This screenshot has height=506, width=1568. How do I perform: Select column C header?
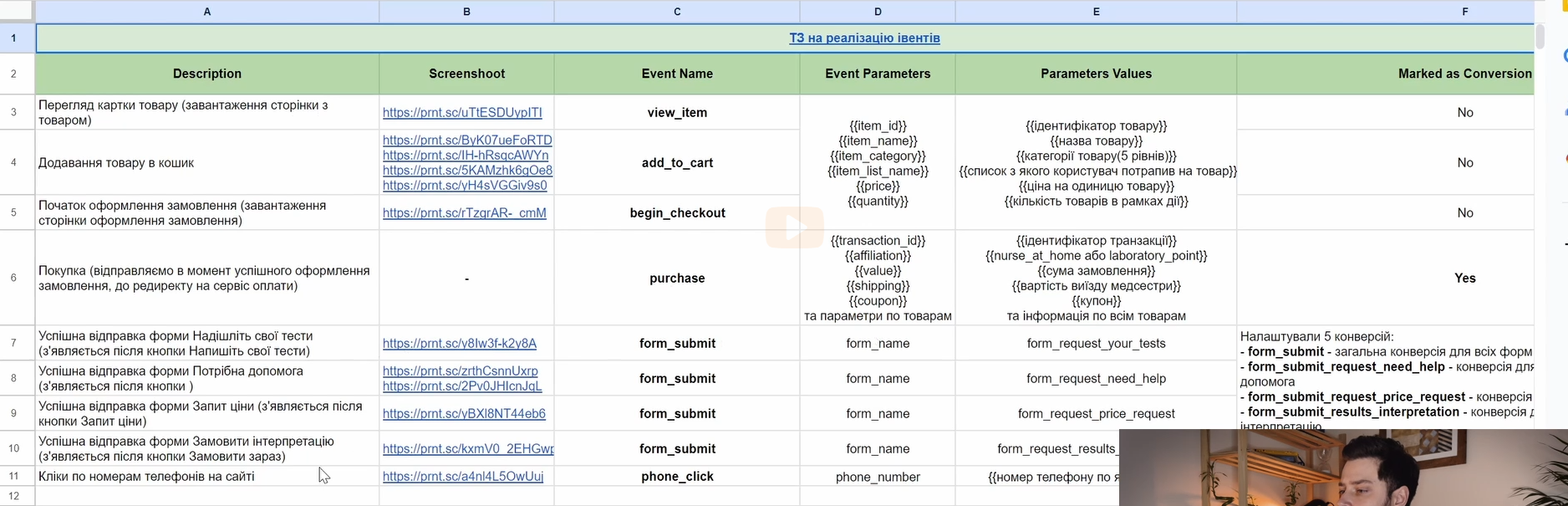click(x=677, y=12)
